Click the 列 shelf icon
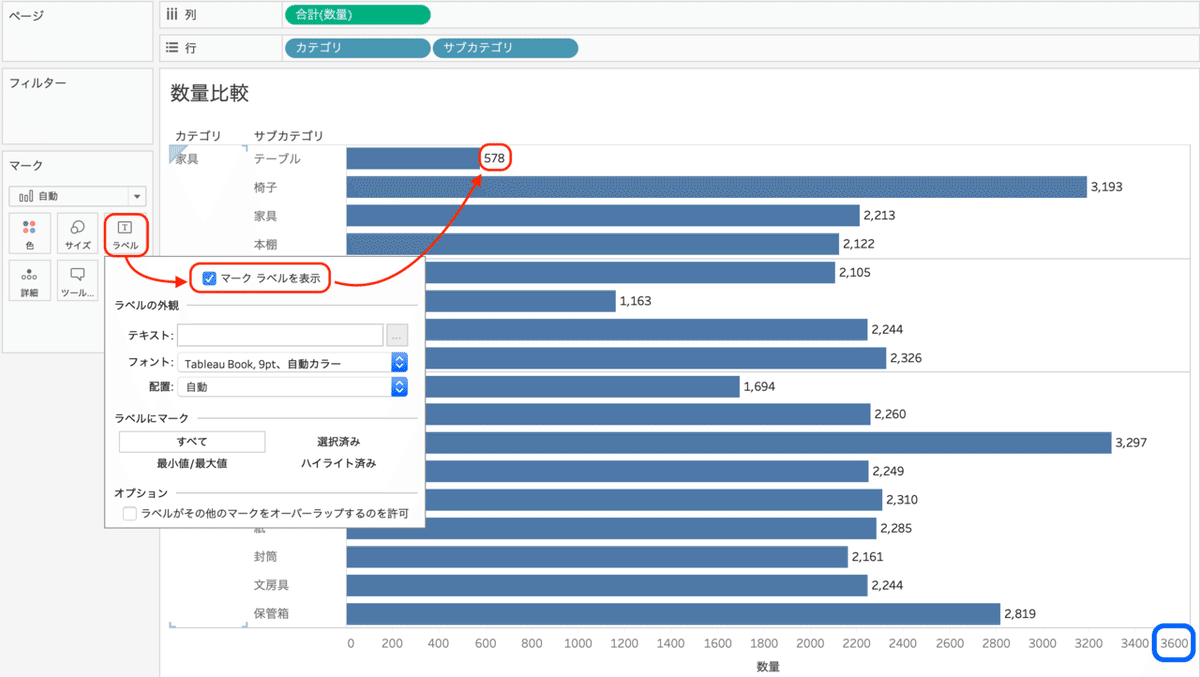The image size is (1200, 677). [174, 14]
